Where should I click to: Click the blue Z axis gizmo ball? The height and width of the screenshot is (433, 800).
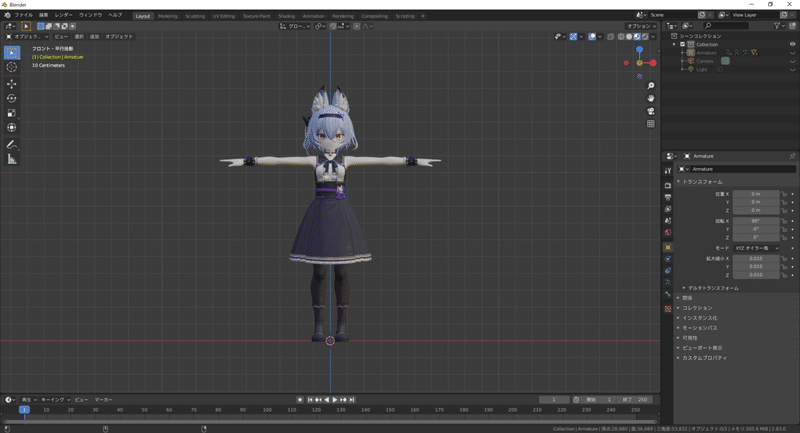[x=639, y=49]
